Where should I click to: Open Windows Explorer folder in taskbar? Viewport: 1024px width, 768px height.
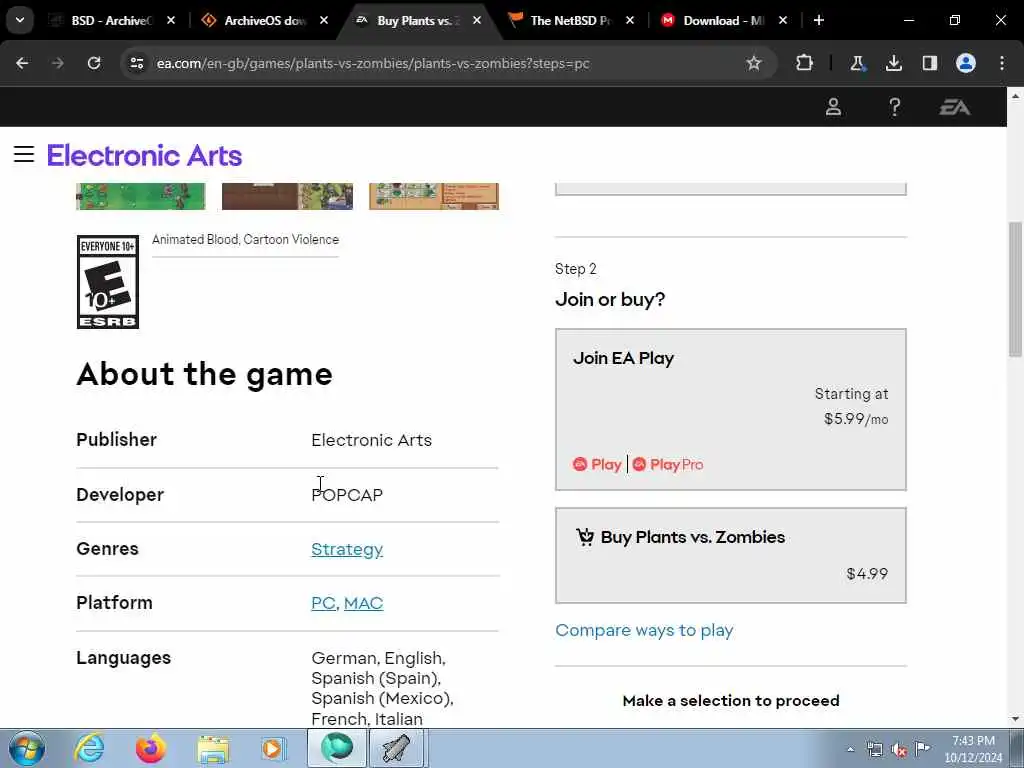213,748
